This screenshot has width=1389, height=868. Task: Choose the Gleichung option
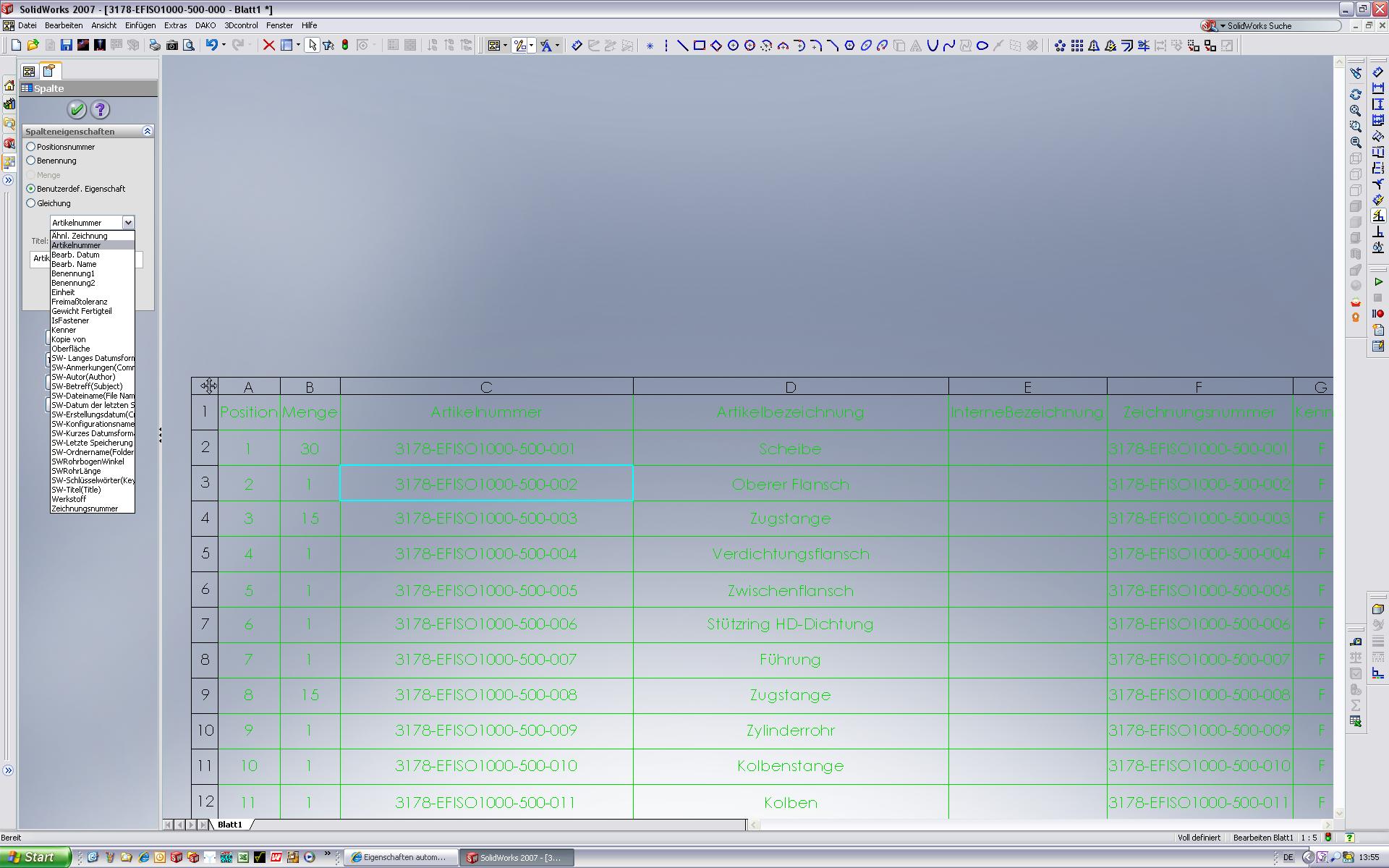(x=31, y=203)
